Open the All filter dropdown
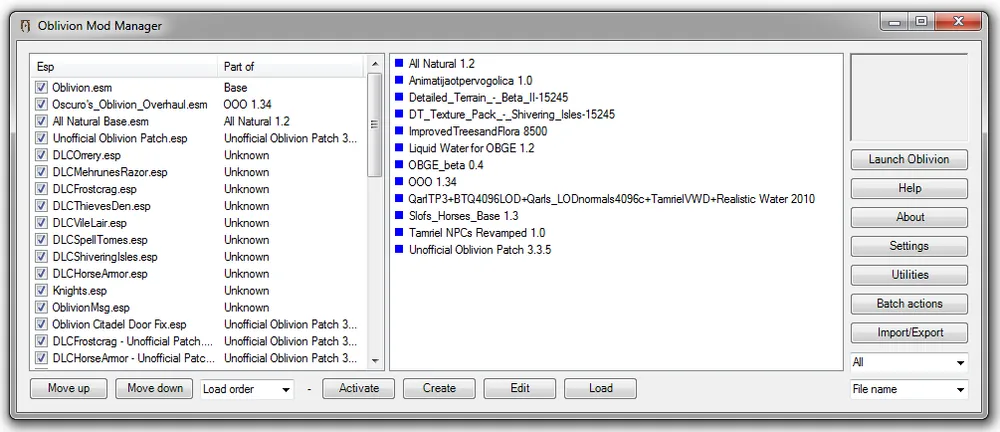This screenshot has height=432, width=1000. pyautogui.click(x=909, y=362)
